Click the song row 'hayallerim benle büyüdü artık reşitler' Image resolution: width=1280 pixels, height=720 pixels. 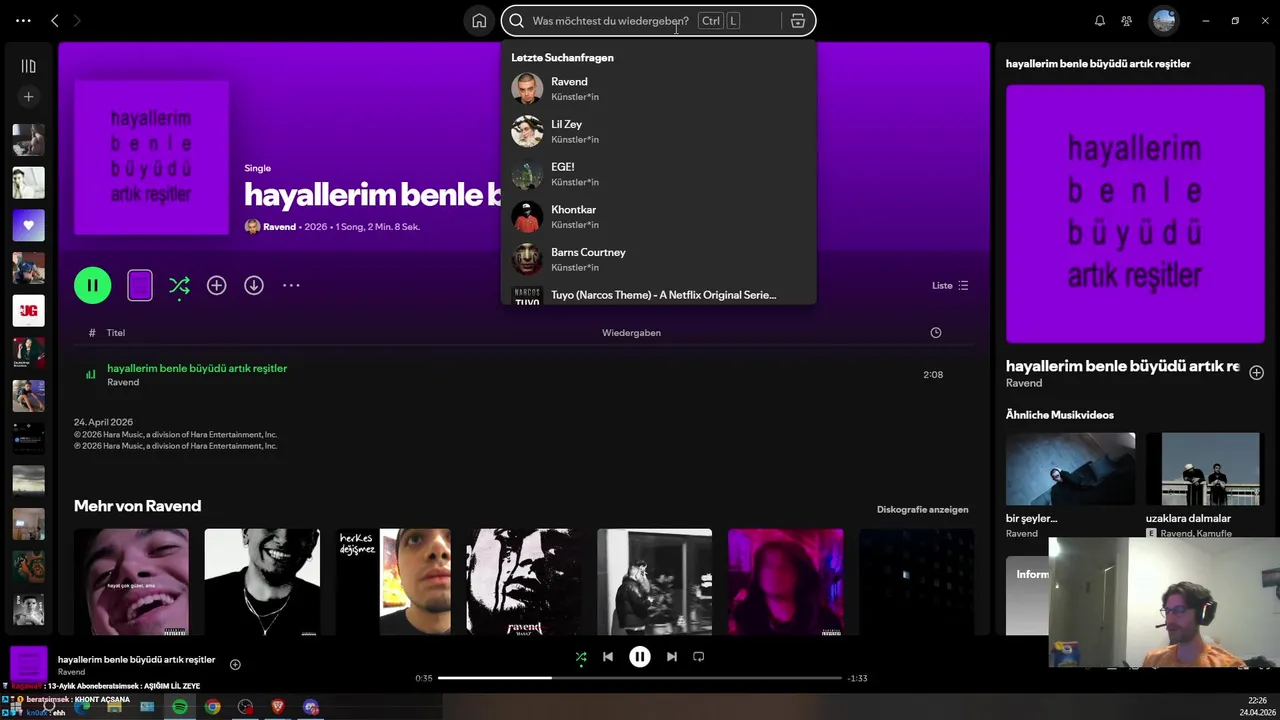click(x=523, y=374)
